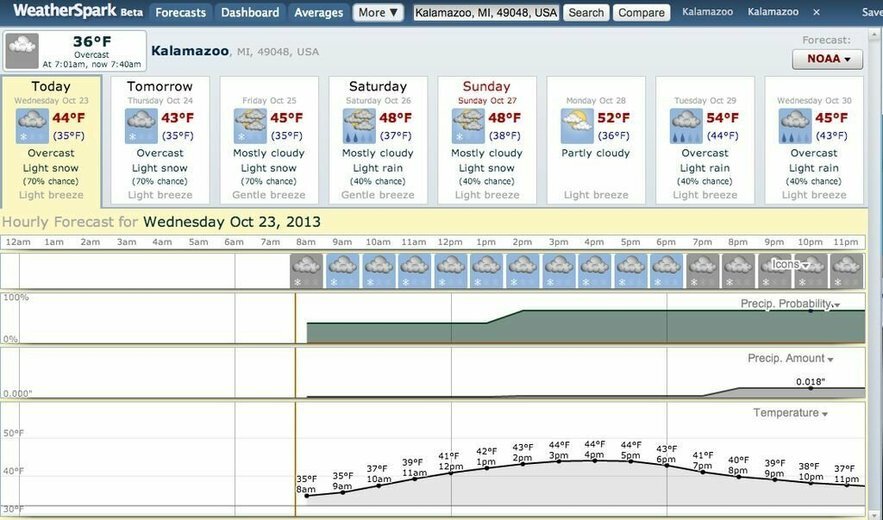Click Monday's 52°F high temperature
Viewport: 883px width, 520px height.
[x=613, y=118]
